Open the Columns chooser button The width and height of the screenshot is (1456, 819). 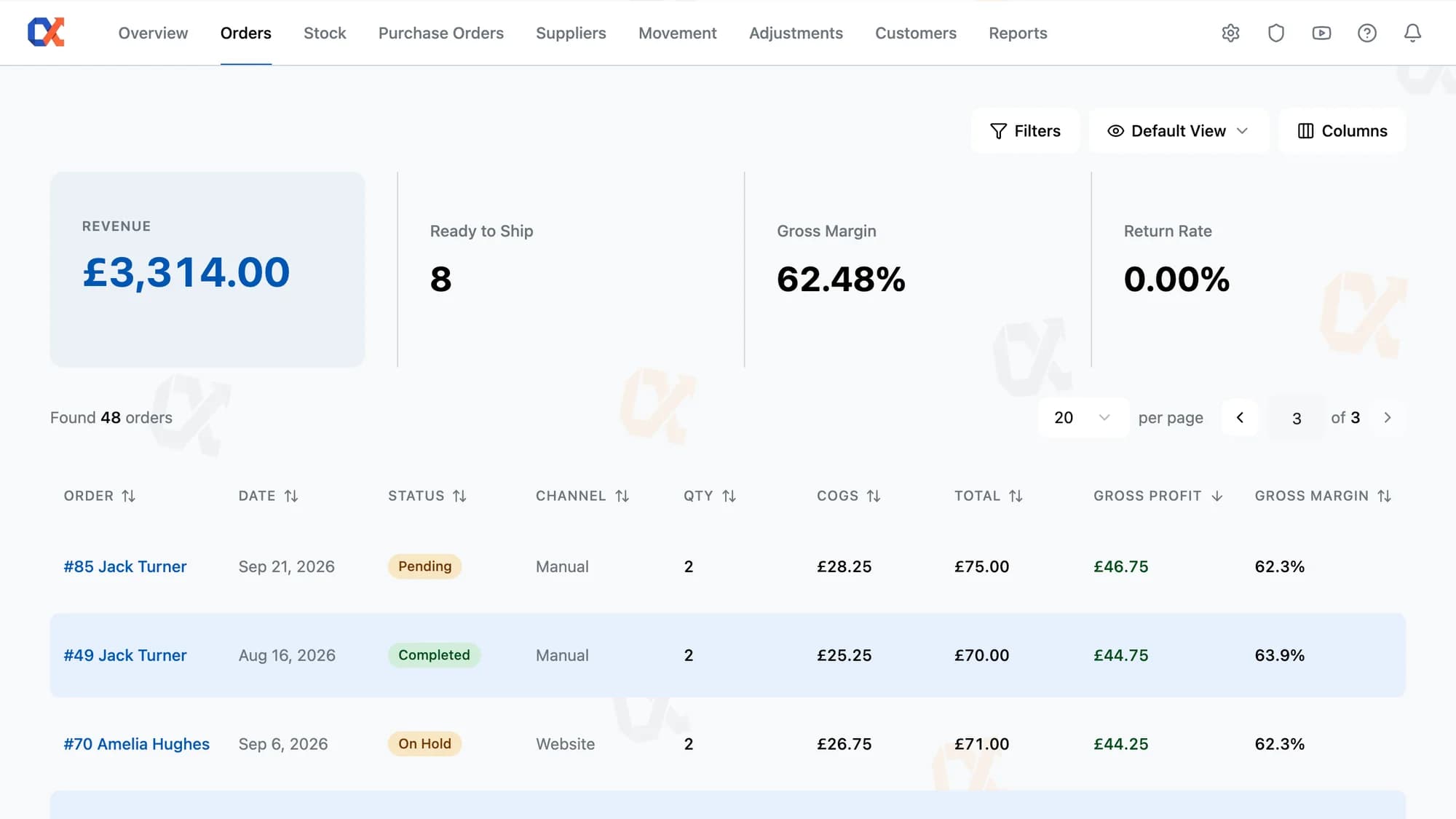point(1342,131)
